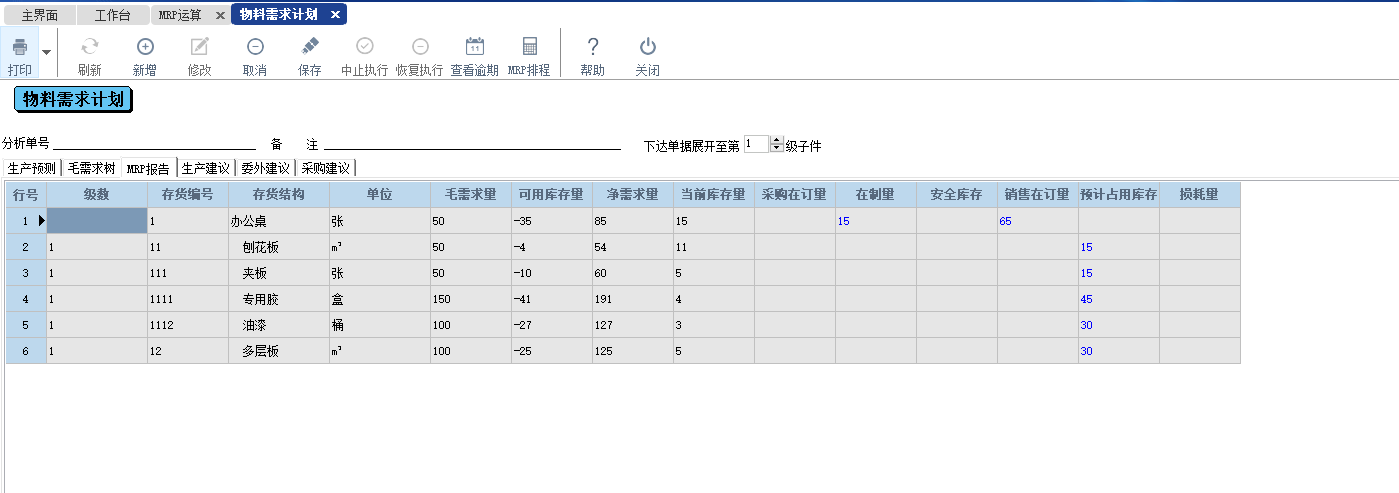Close the MRP运算 tab
The width and height of the screenshot is (1399, 493).
tap(220, 15)
